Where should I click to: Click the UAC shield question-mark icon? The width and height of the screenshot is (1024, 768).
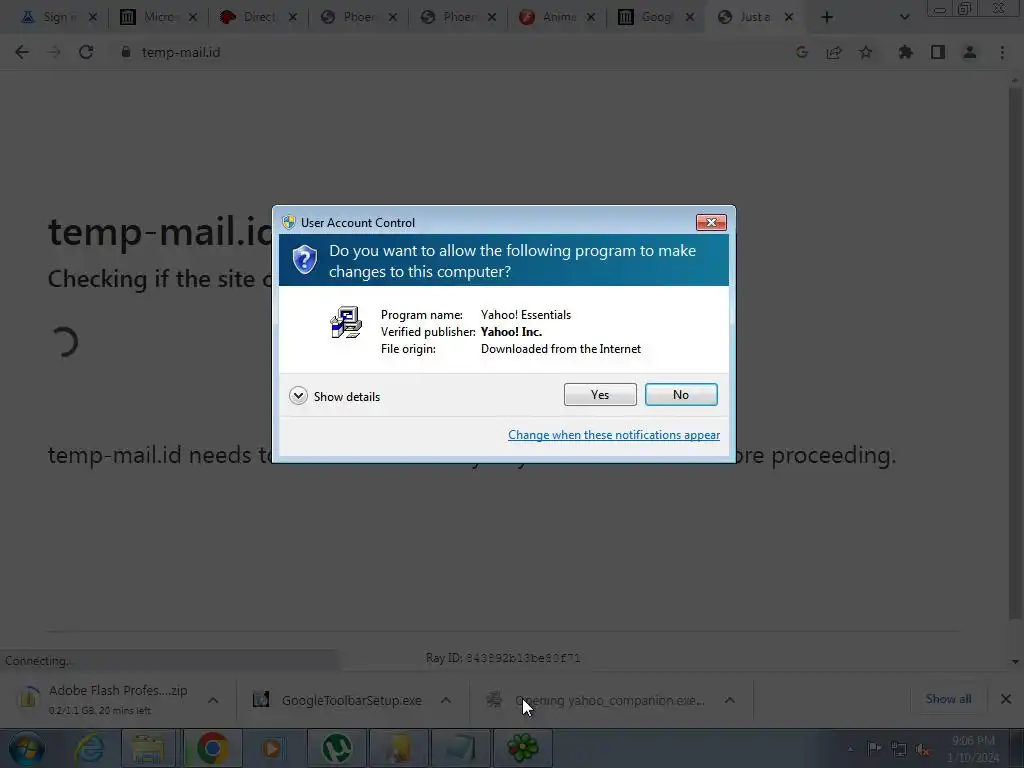click(304, 260)
